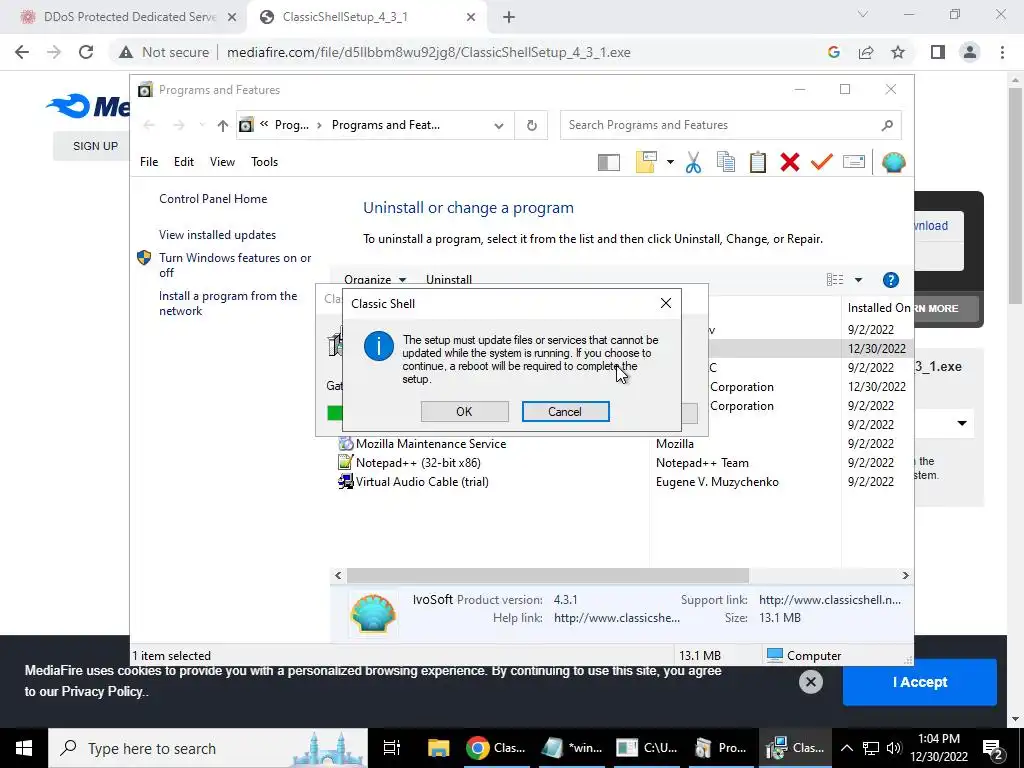Viewport: 1024px width, 768px height.
Task: Click the classicshell.n... support link in details pane
Action: tap(829, 600)
